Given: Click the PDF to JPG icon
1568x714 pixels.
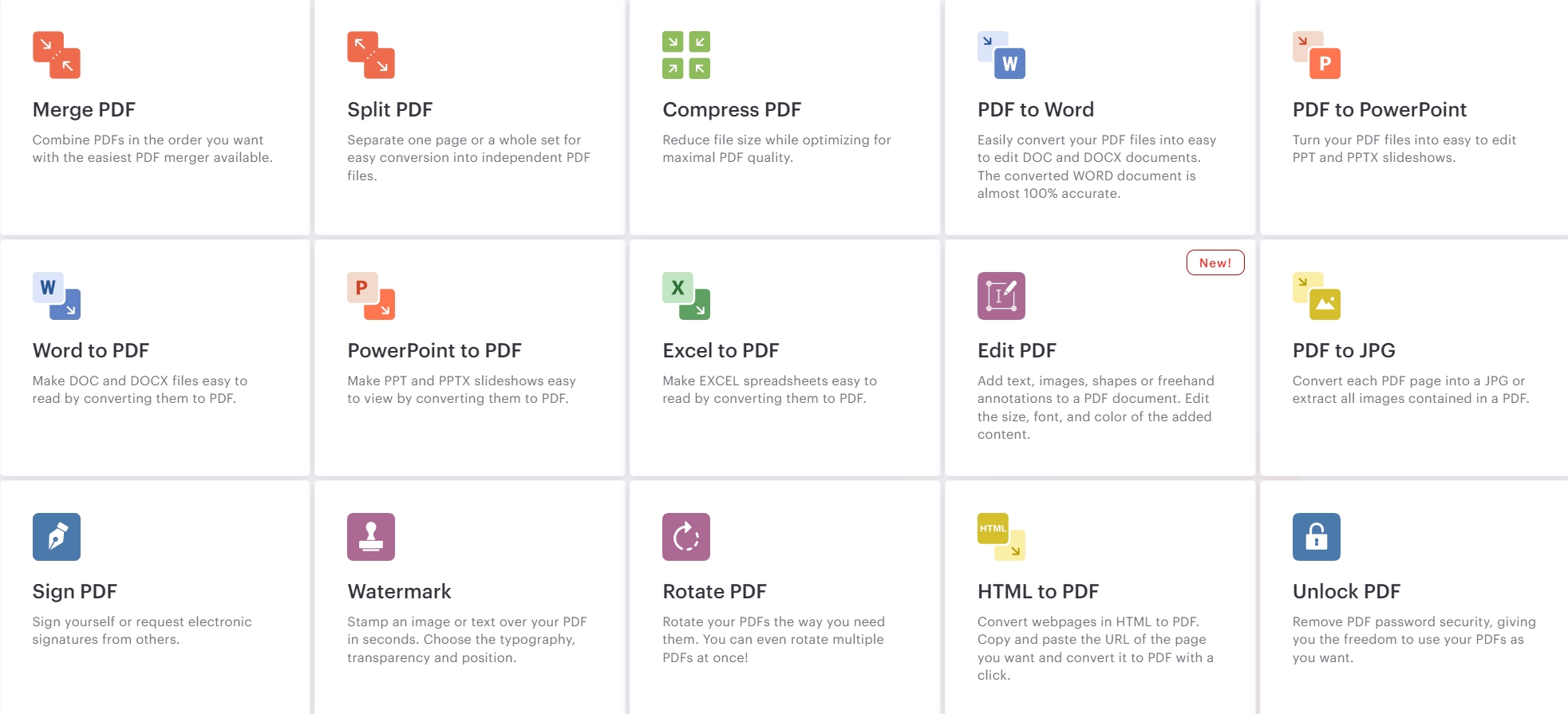Looking at the screenshot, I should [1317, 296].
